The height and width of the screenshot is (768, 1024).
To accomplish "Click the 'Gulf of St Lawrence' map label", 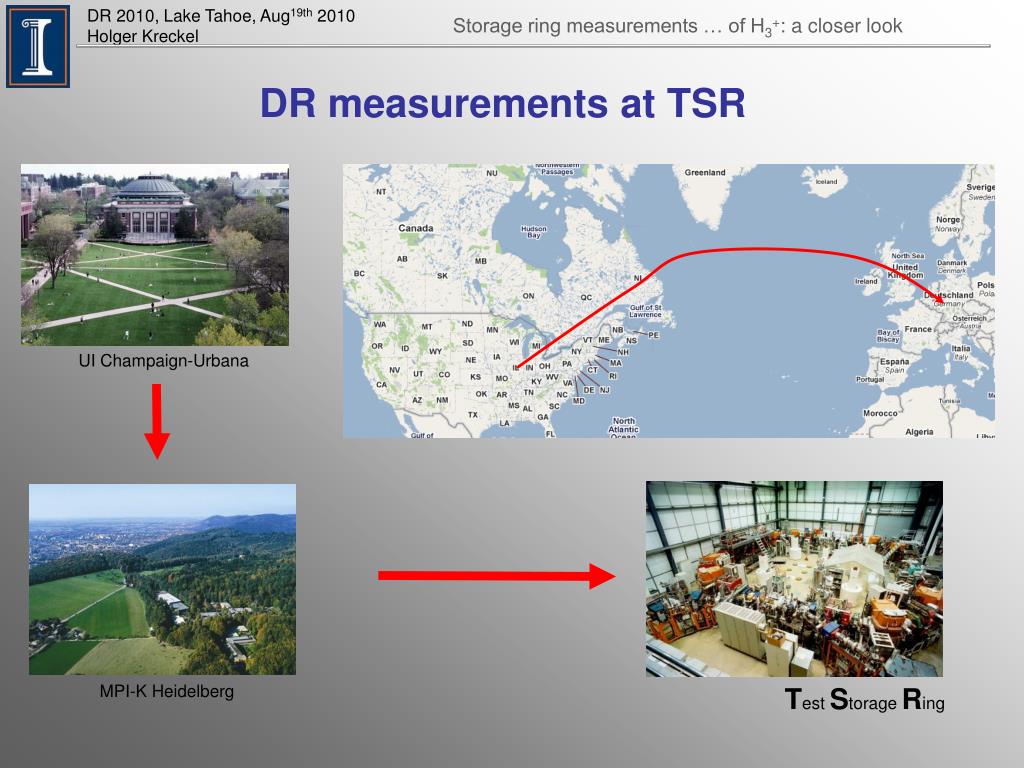I will coord(645,311).
